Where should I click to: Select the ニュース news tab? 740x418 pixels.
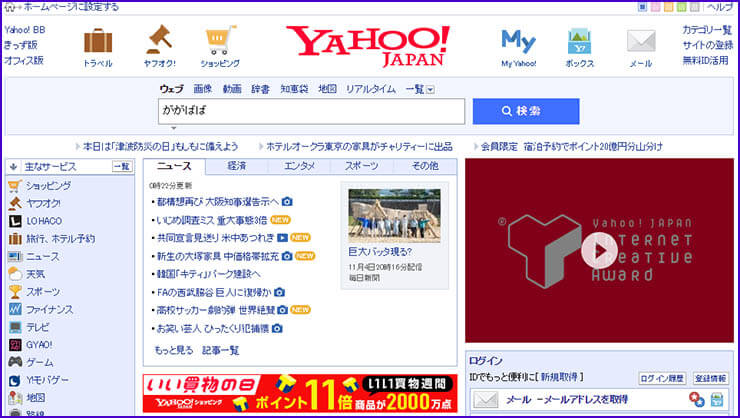(x=174, y=166)
